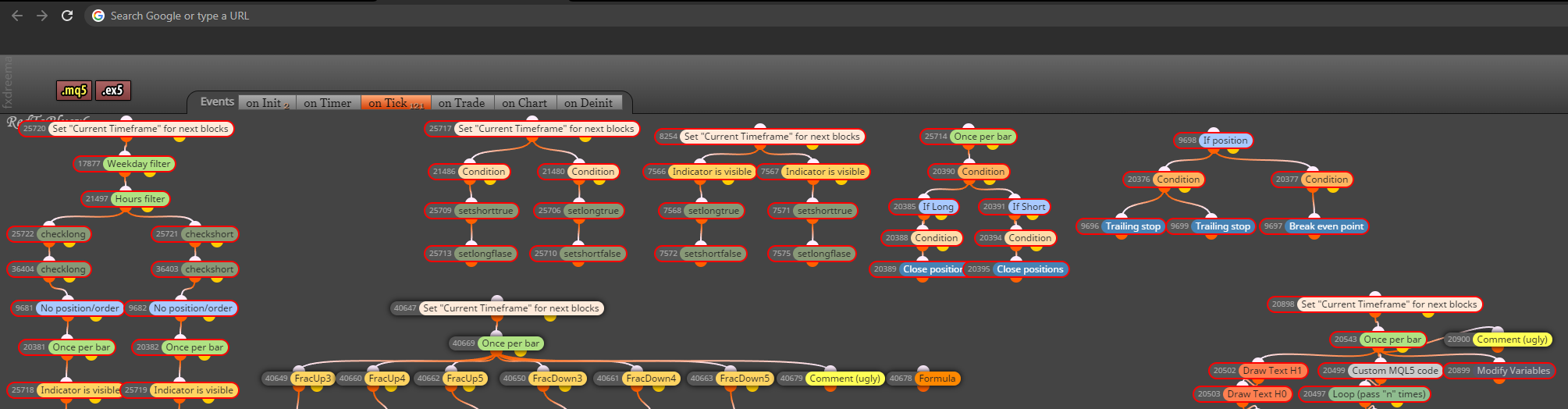Select the Break even point block
Image resolution: width=1568 pixels, height=409 pixels.
coord(1314,226)
